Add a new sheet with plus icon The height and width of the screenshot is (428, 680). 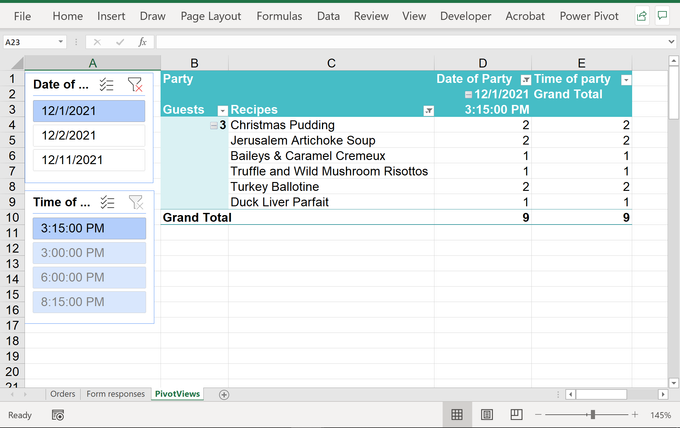coord(224,395)
